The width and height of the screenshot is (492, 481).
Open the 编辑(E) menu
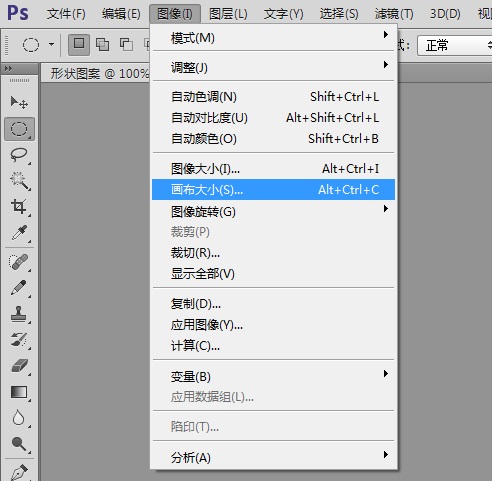coord(121,14)
